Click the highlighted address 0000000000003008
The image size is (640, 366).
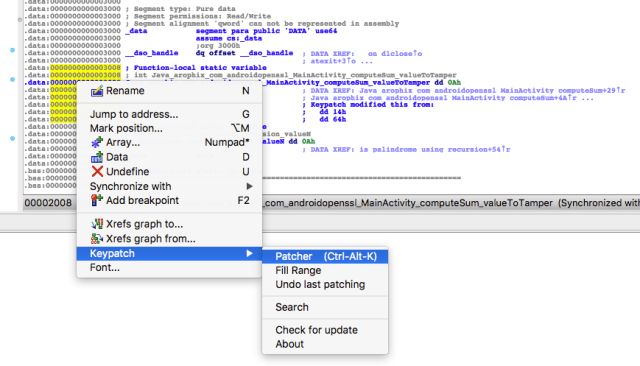85,68
